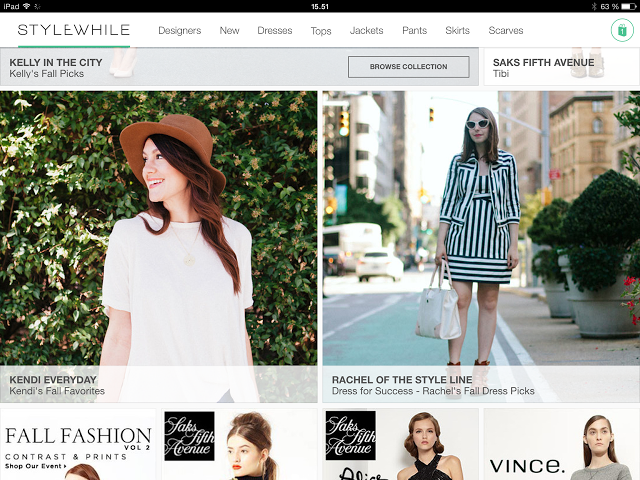
Task: Open the Skirts category
Action: pyautogui.click(x=457, y=31)
